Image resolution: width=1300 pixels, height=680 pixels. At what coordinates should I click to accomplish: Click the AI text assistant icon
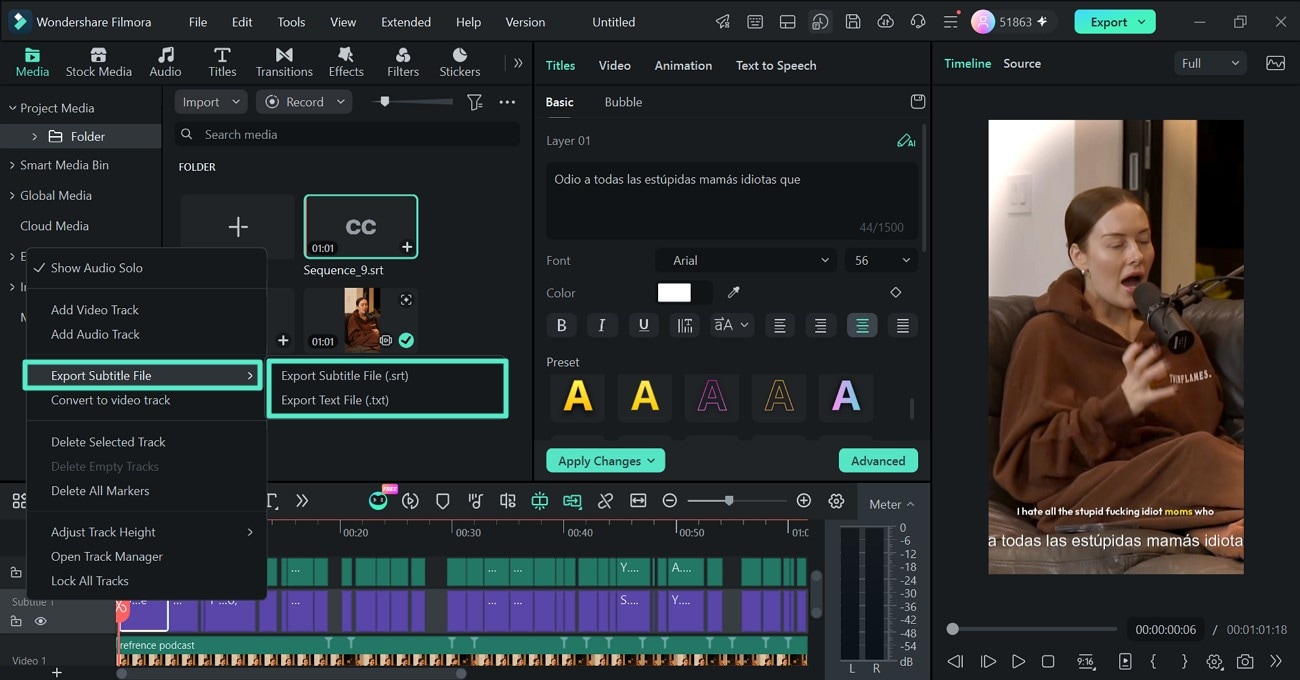pos(906,141)
